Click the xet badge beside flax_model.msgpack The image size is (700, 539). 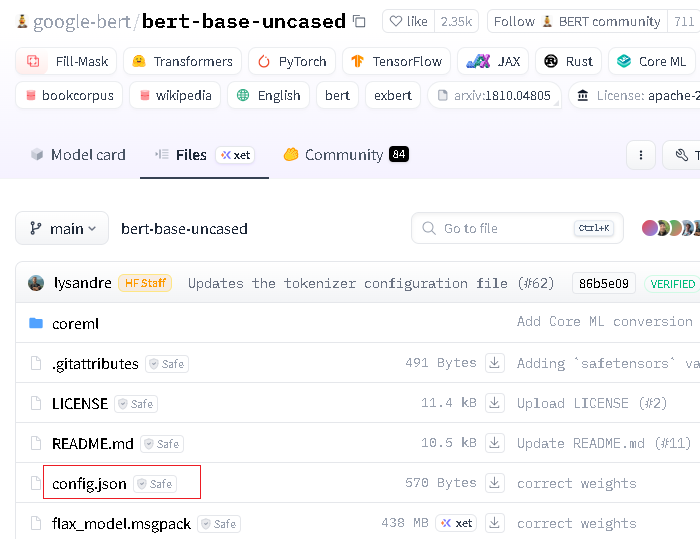(457, 523)
